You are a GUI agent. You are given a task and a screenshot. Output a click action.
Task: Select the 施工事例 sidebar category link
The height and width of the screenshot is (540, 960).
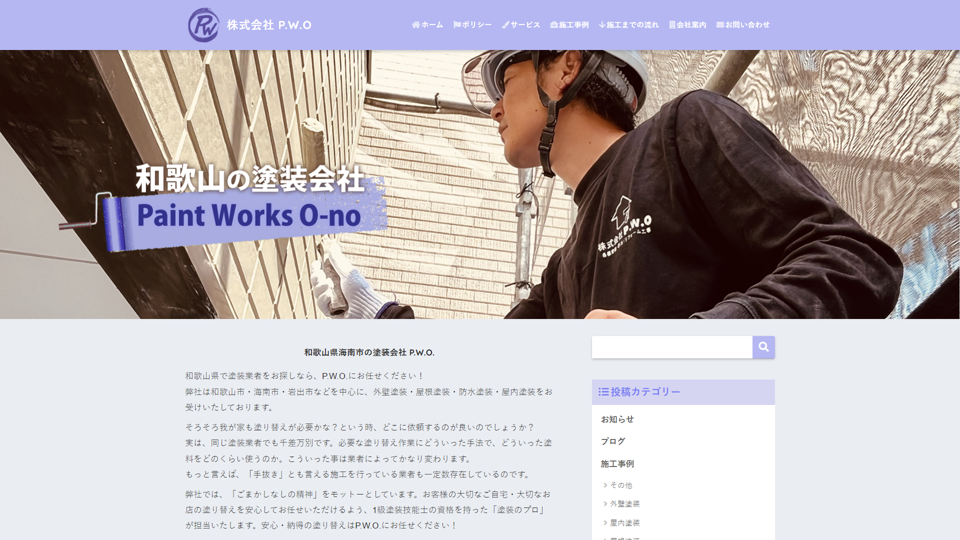click(617, 464)
